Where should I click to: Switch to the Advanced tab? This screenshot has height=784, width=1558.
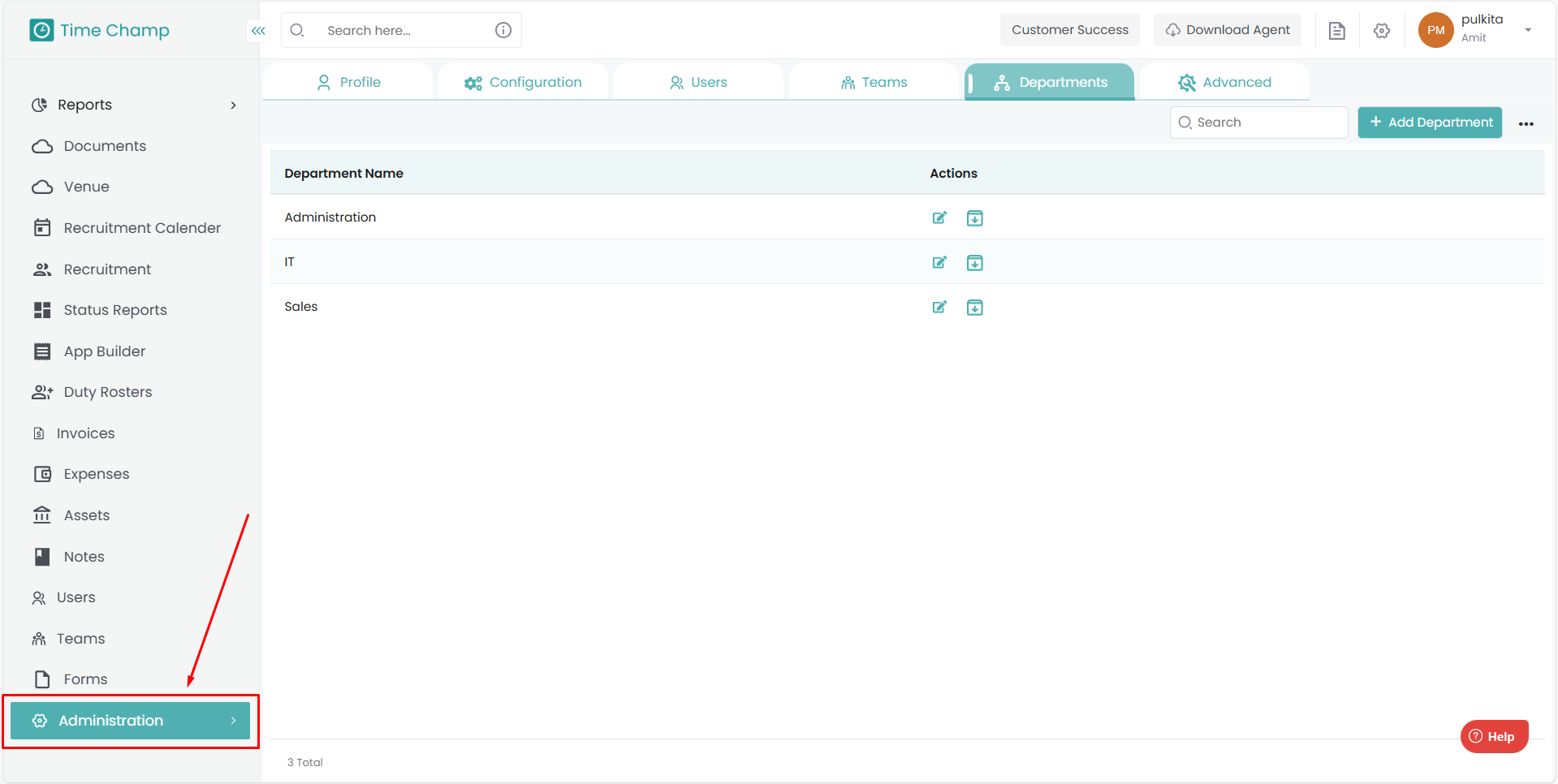[x=1224, y=83]
